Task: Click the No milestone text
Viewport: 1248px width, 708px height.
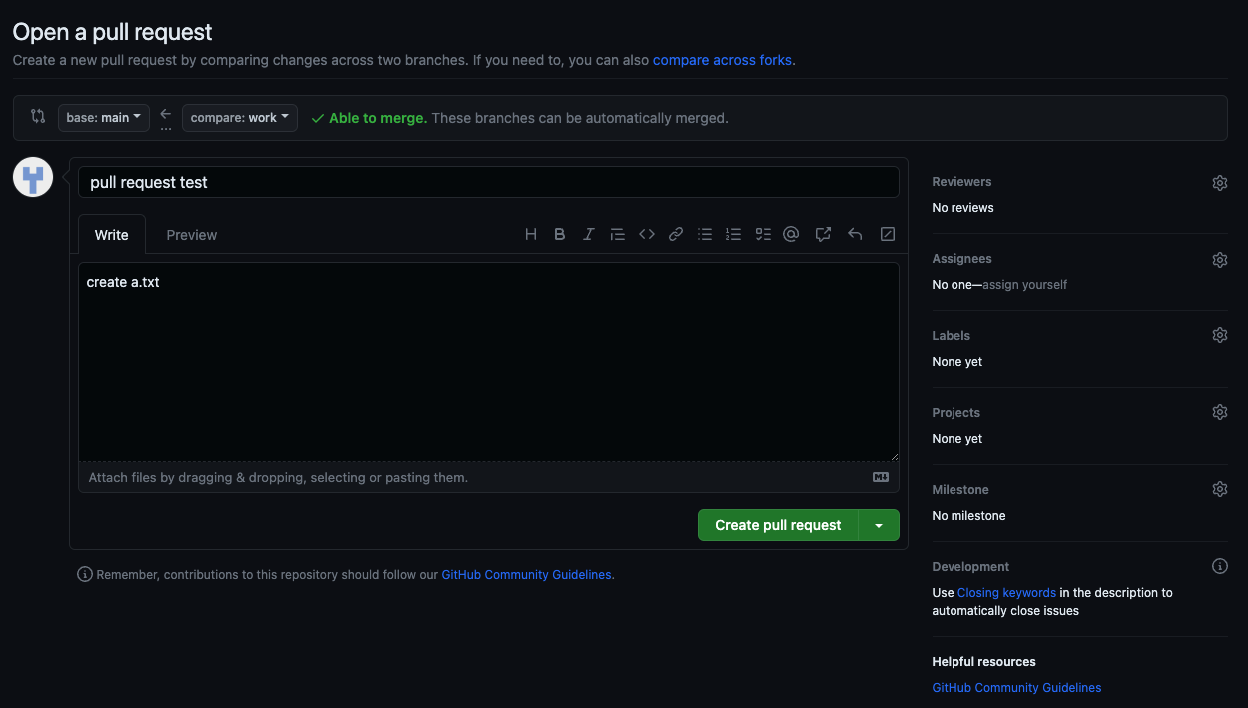Action: [x=969, y=516]
